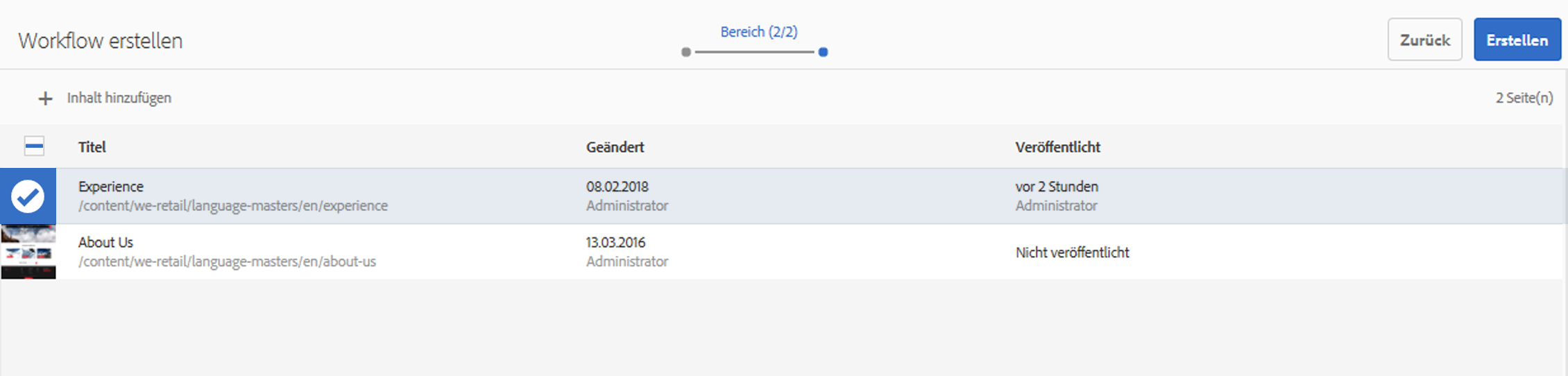Select the About Us page thumbnail
This screenshot has height=376, width=1568.
(28, 252)
